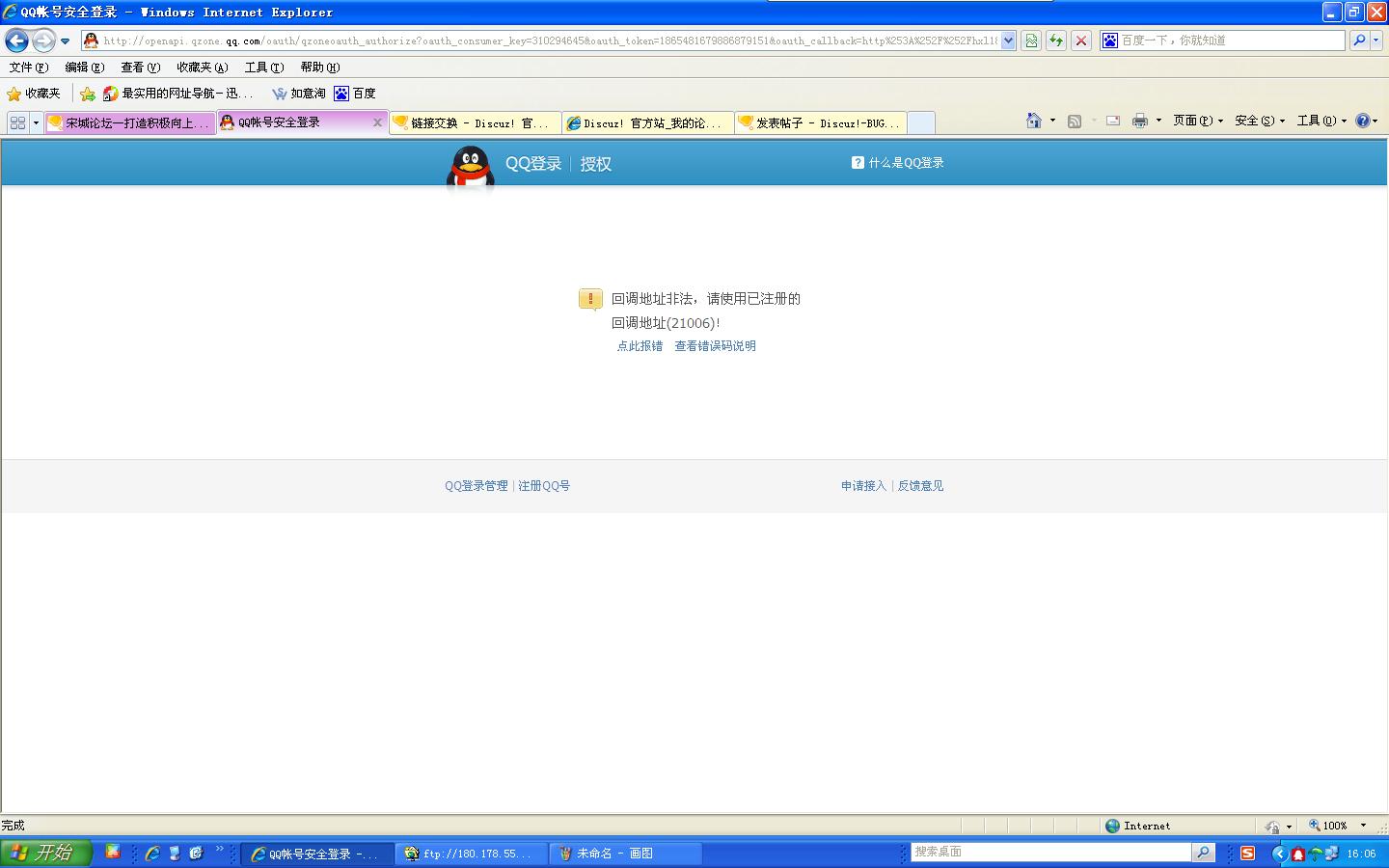
Task: Click the 什么是QQ登录 help link
Action: click(x=898, y=163)
